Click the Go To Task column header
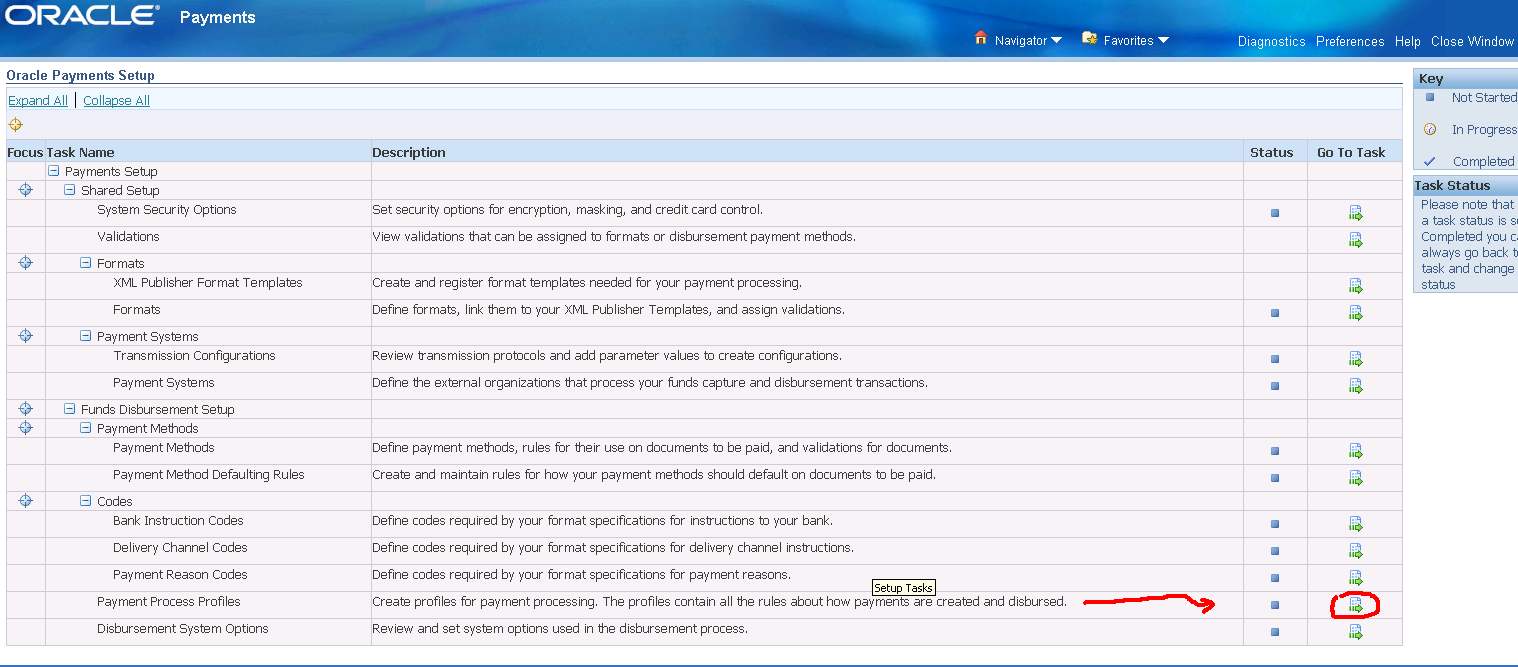Viewport: 1518px width, 667px height. [1351, 152]
